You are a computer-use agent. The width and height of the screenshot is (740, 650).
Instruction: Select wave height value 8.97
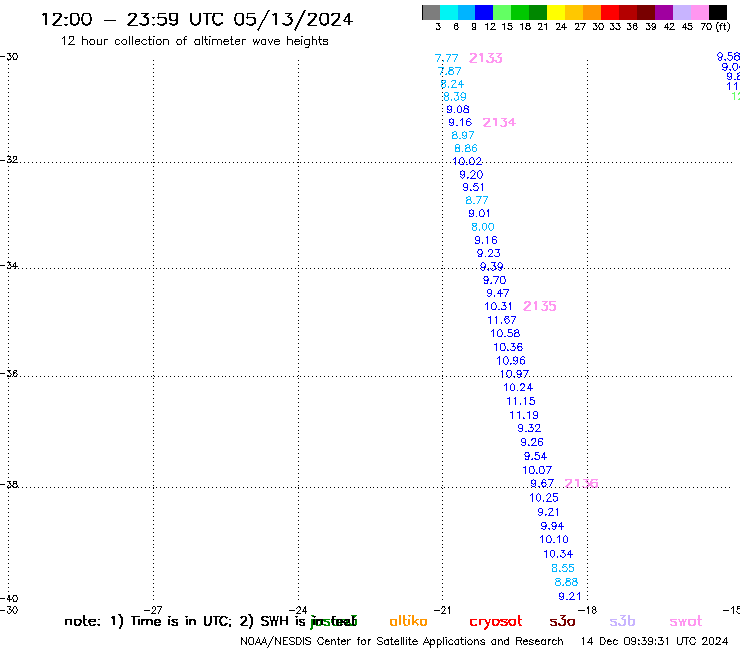click(463, 135)
